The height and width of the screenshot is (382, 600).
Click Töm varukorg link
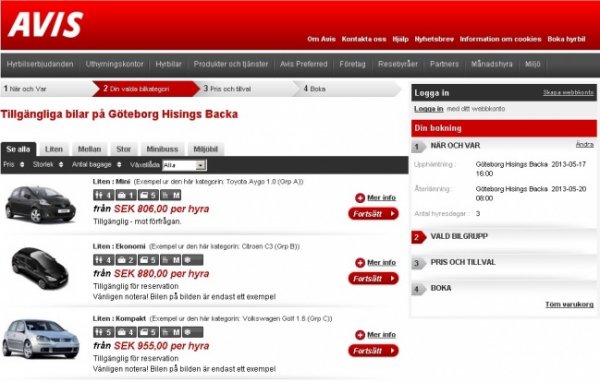[569, 304]
